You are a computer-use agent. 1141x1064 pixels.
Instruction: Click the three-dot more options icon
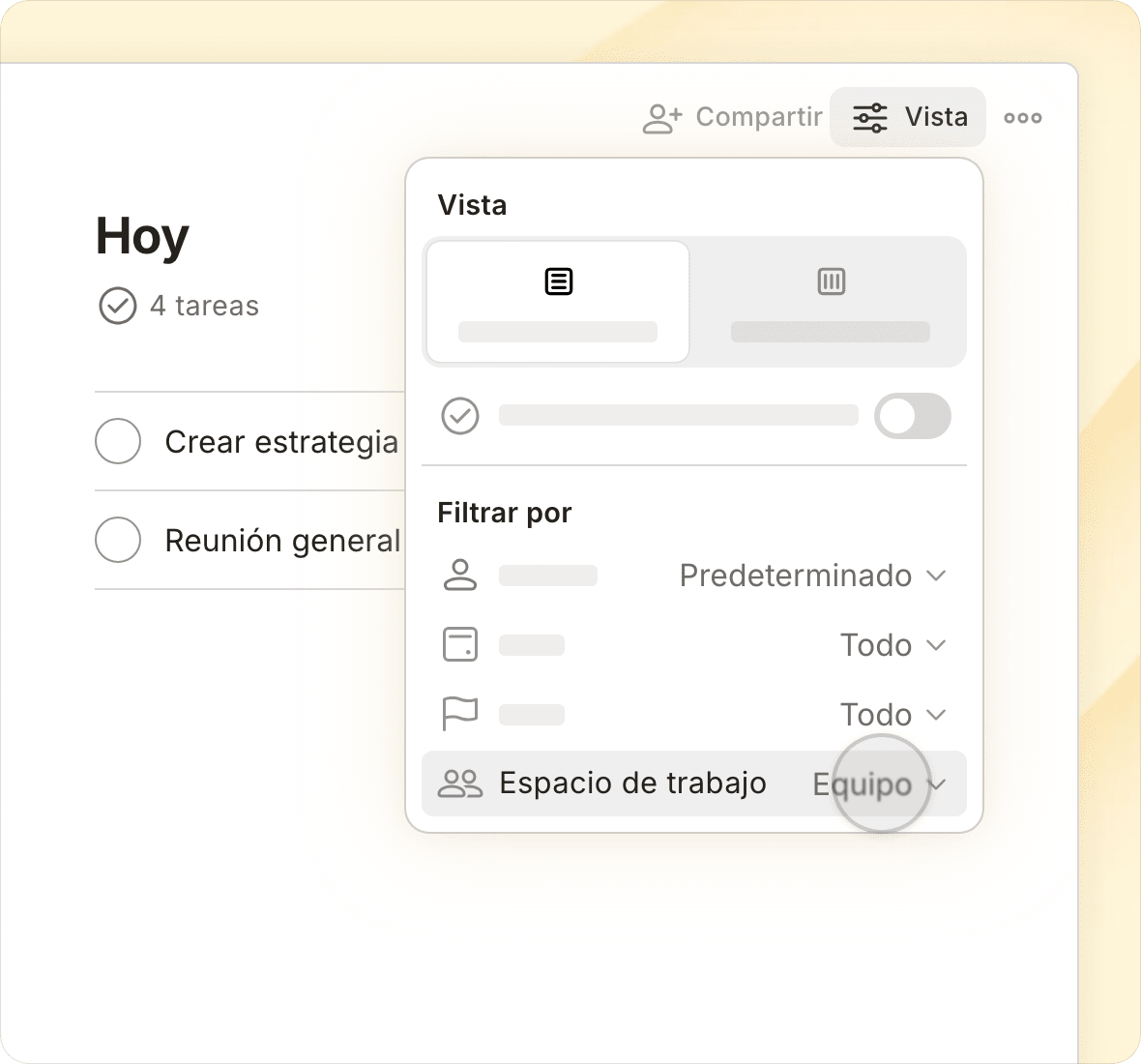(x=1022, y=117)
